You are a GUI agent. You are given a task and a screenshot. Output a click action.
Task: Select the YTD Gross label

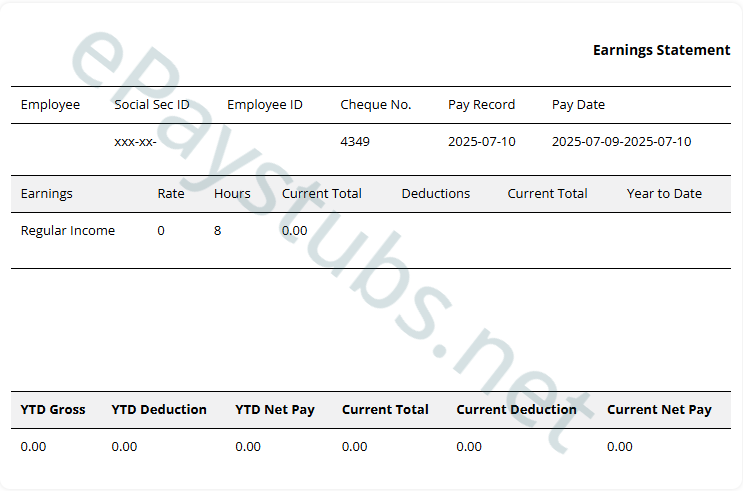point(53,410)
